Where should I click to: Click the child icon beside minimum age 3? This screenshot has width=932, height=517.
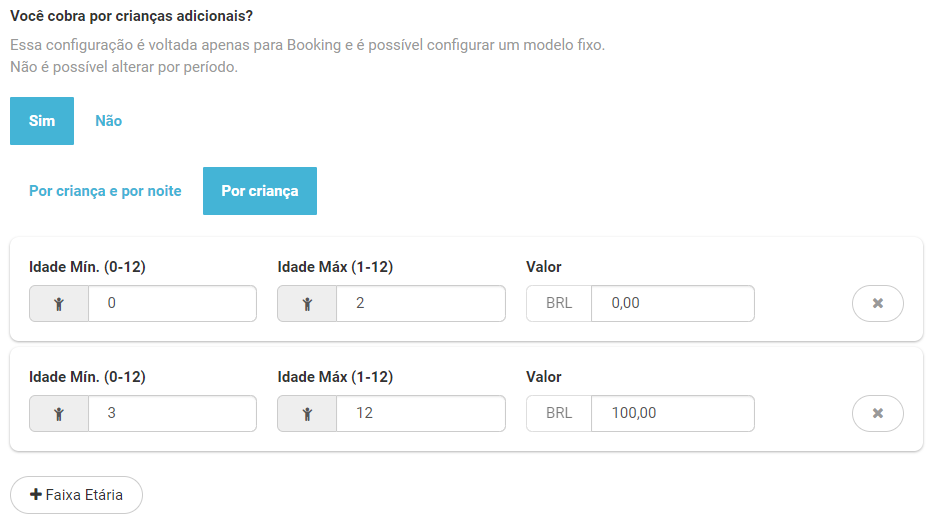[x=59, y=412]
